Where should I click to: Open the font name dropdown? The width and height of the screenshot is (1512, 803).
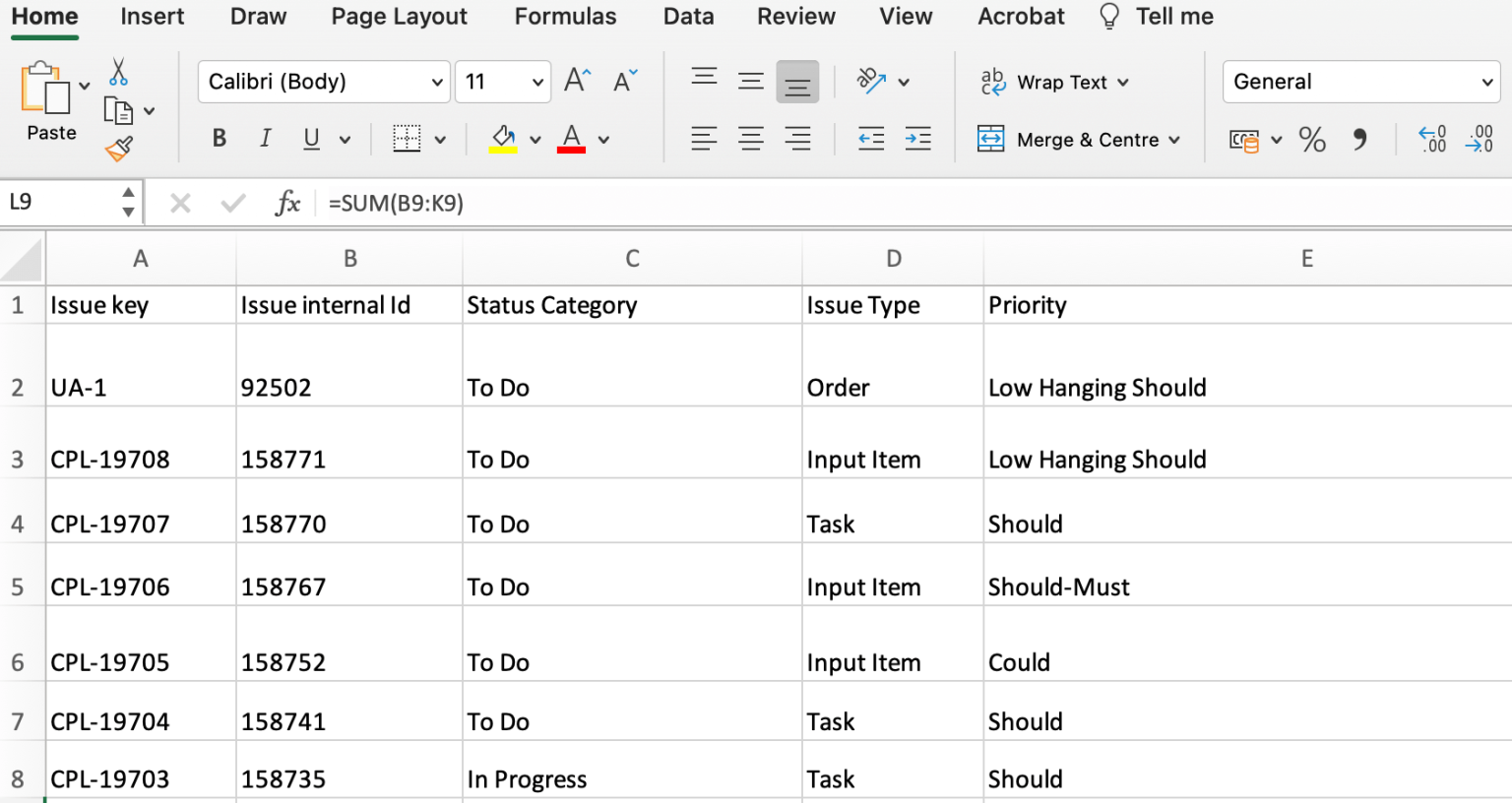point(436,82)
